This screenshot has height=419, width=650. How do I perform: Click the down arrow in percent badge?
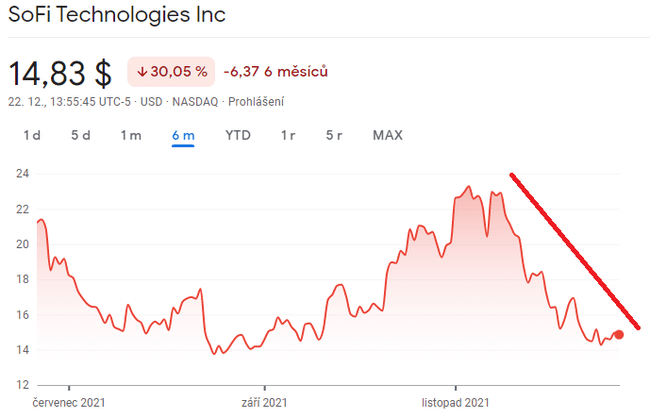(x=142, y=72)
